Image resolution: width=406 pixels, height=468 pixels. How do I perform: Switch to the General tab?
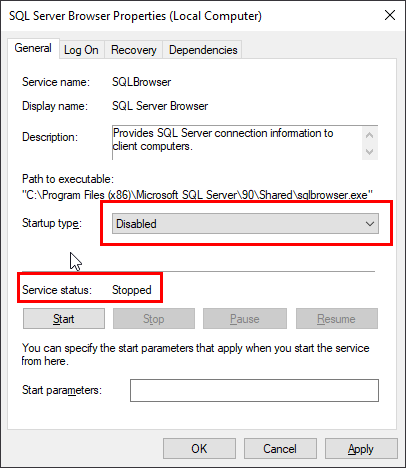(x=33, y=48)
